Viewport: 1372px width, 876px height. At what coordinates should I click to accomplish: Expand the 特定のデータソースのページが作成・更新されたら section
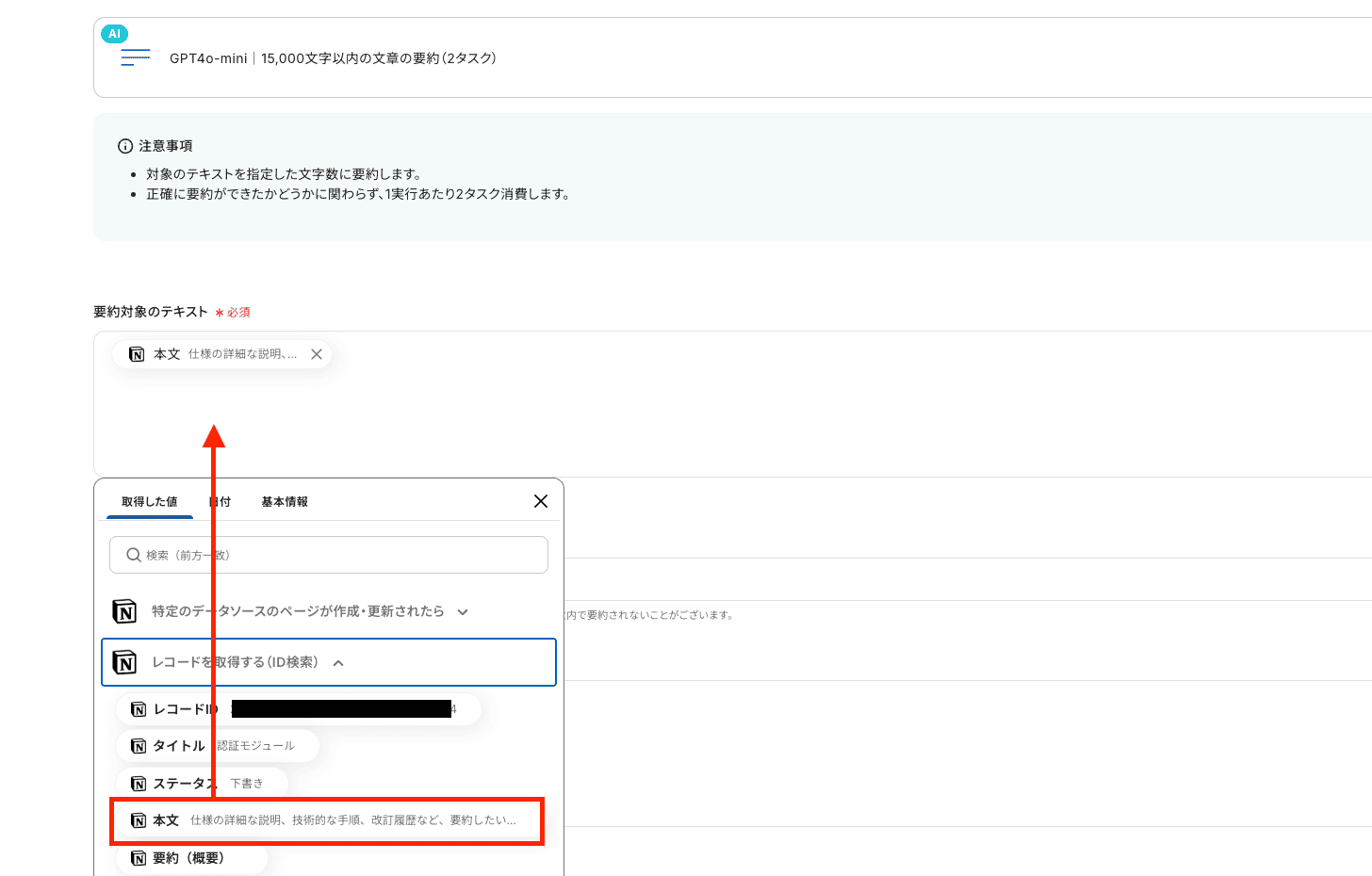[x=463, y=612]
